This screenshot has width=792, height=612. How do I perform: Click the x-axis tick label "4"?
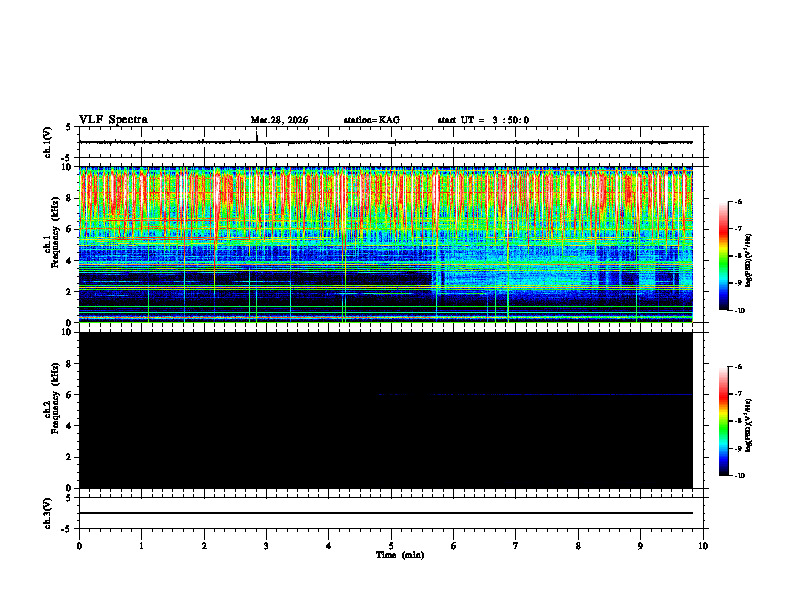[x=329, y=546]
